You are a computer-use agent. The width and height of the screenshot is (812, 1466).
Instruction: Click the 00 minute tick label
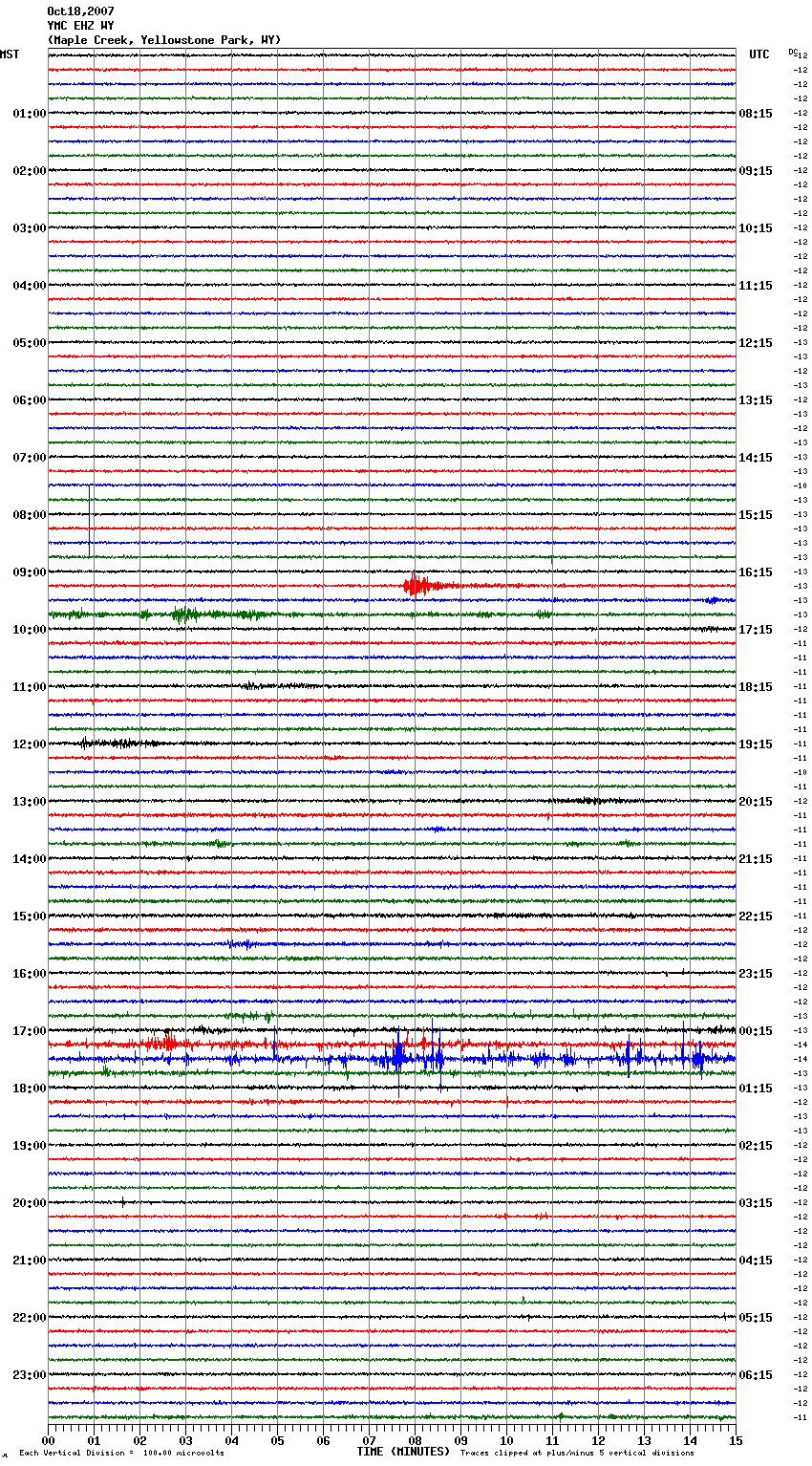coord(48,1440)
